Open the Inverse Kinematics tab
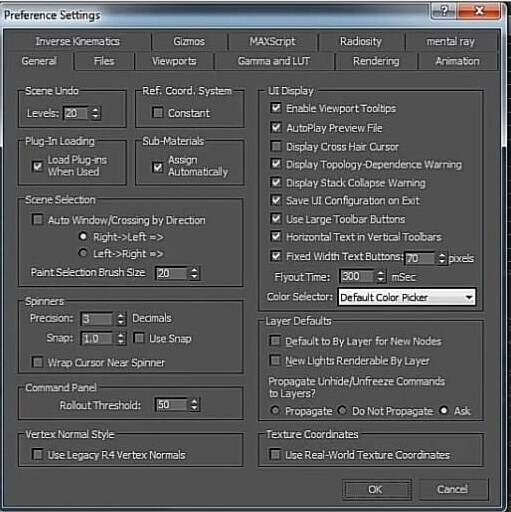 point(77,41)
